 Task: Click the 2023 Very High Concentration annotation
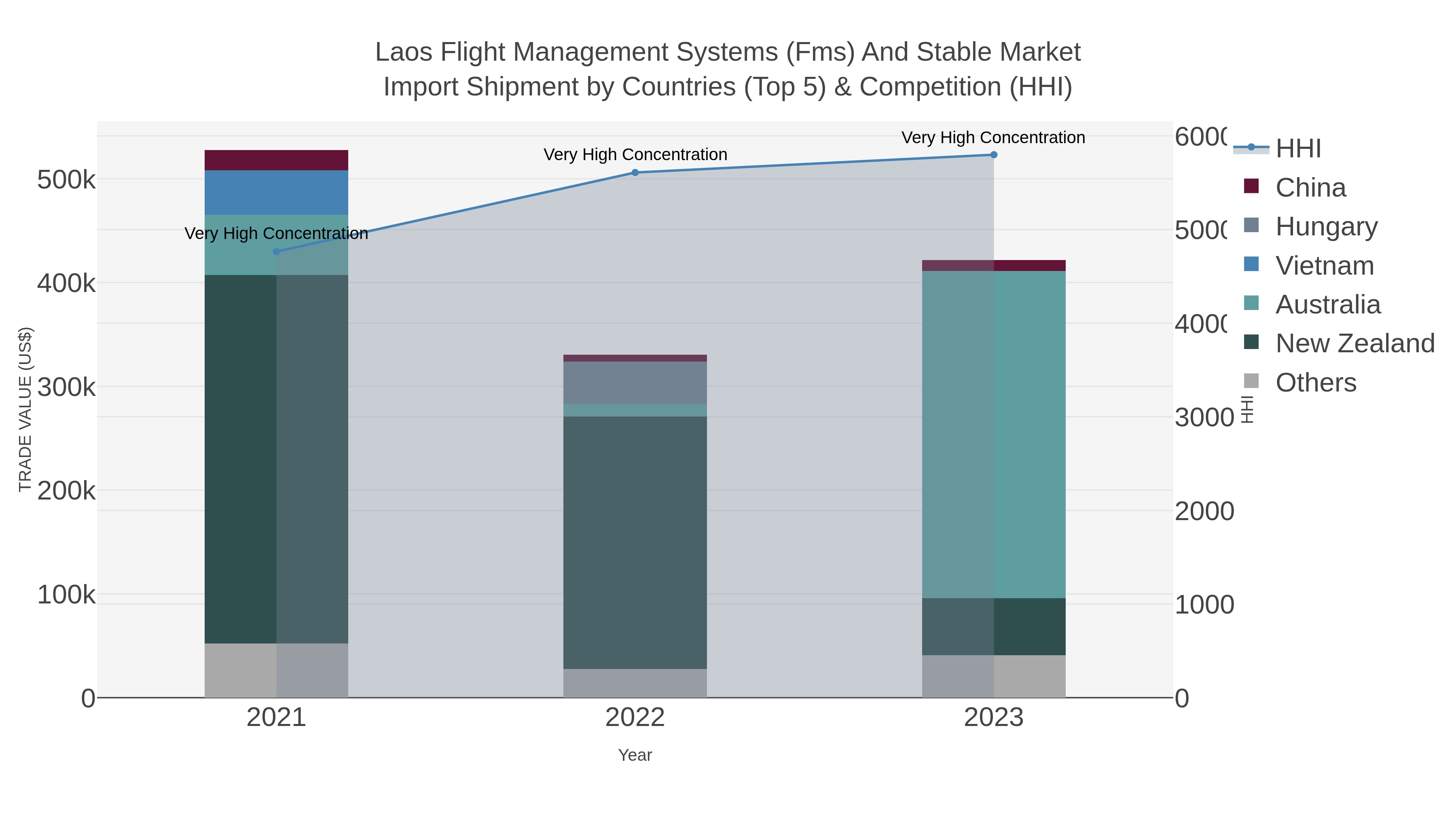pos(993,138)
